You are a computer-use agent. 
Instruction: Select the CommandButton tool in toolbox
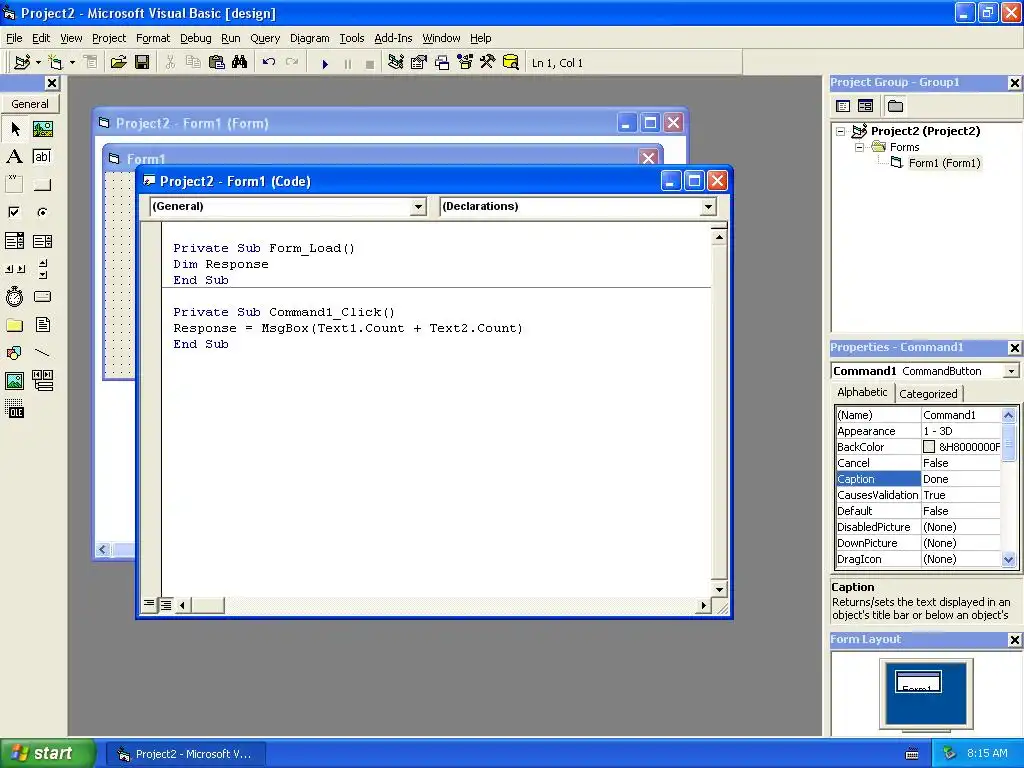[42, 185]
